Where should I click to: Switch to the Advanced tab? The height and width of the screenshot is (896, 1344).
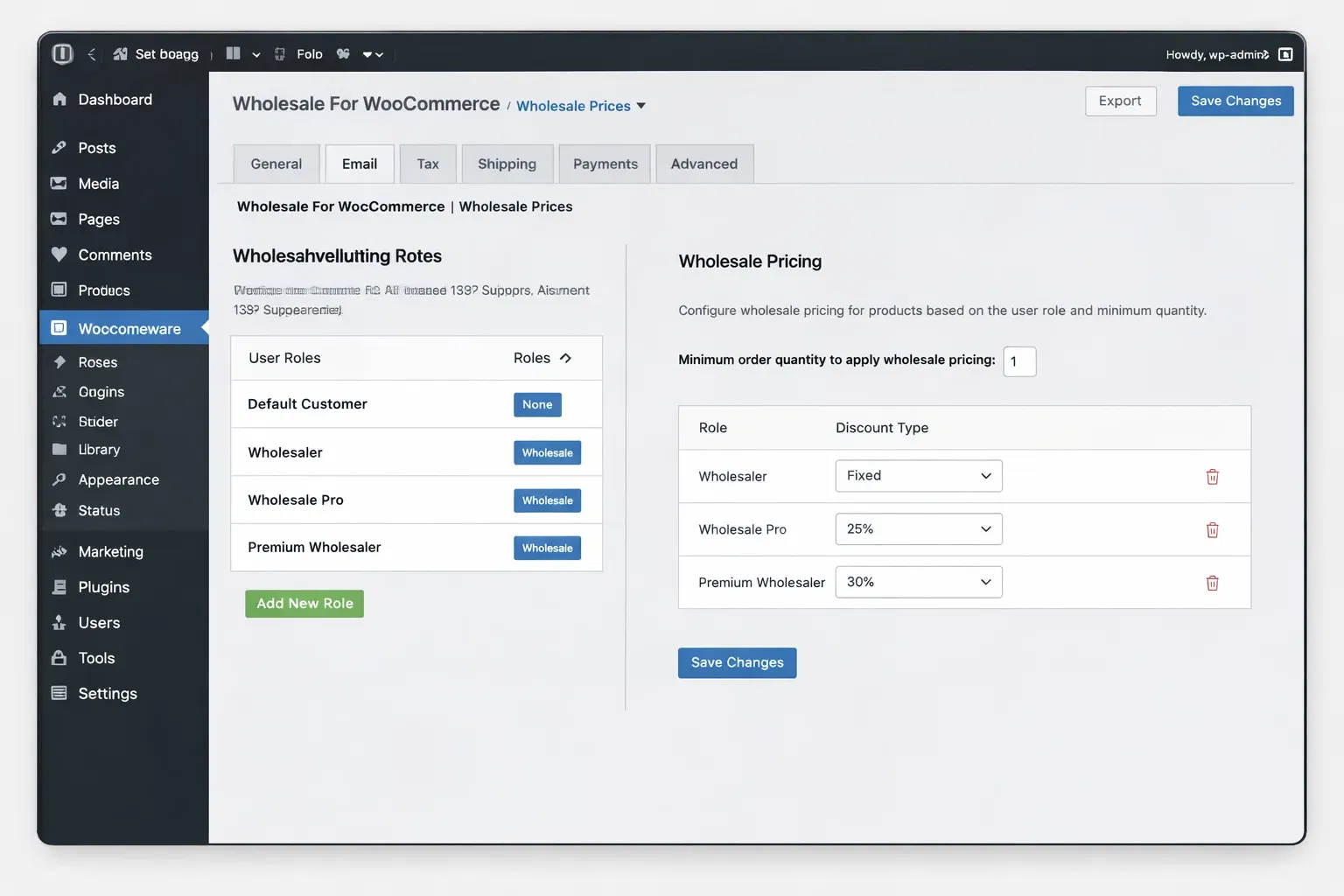[x=703, y=164]
